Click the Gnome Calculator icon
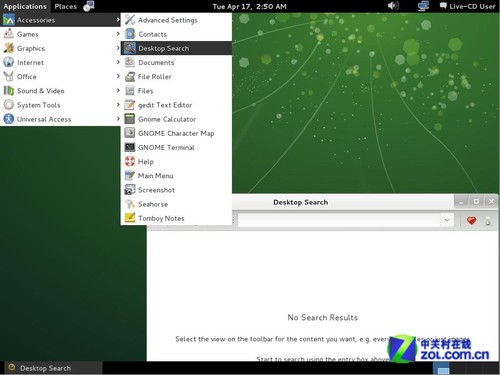500x375 pixels. click(x=130, y=119)
